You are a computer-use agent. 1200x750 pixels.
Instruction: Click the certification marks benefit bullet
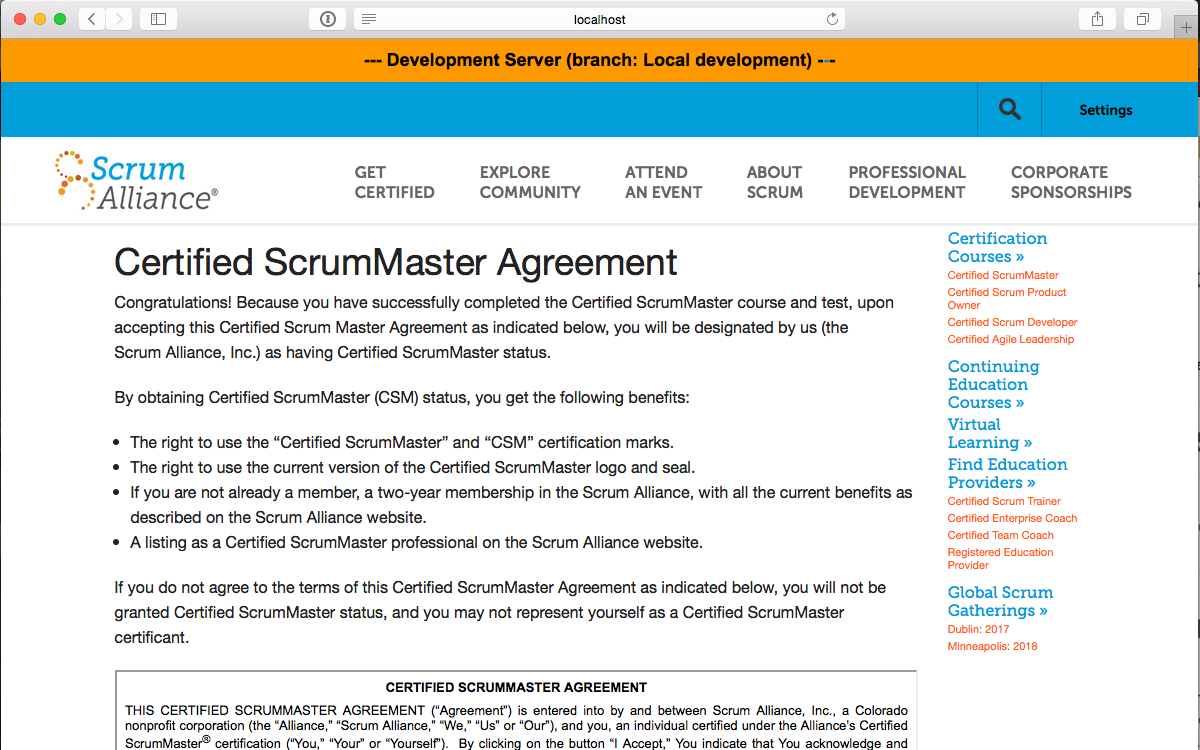click(x=402, y=442)
